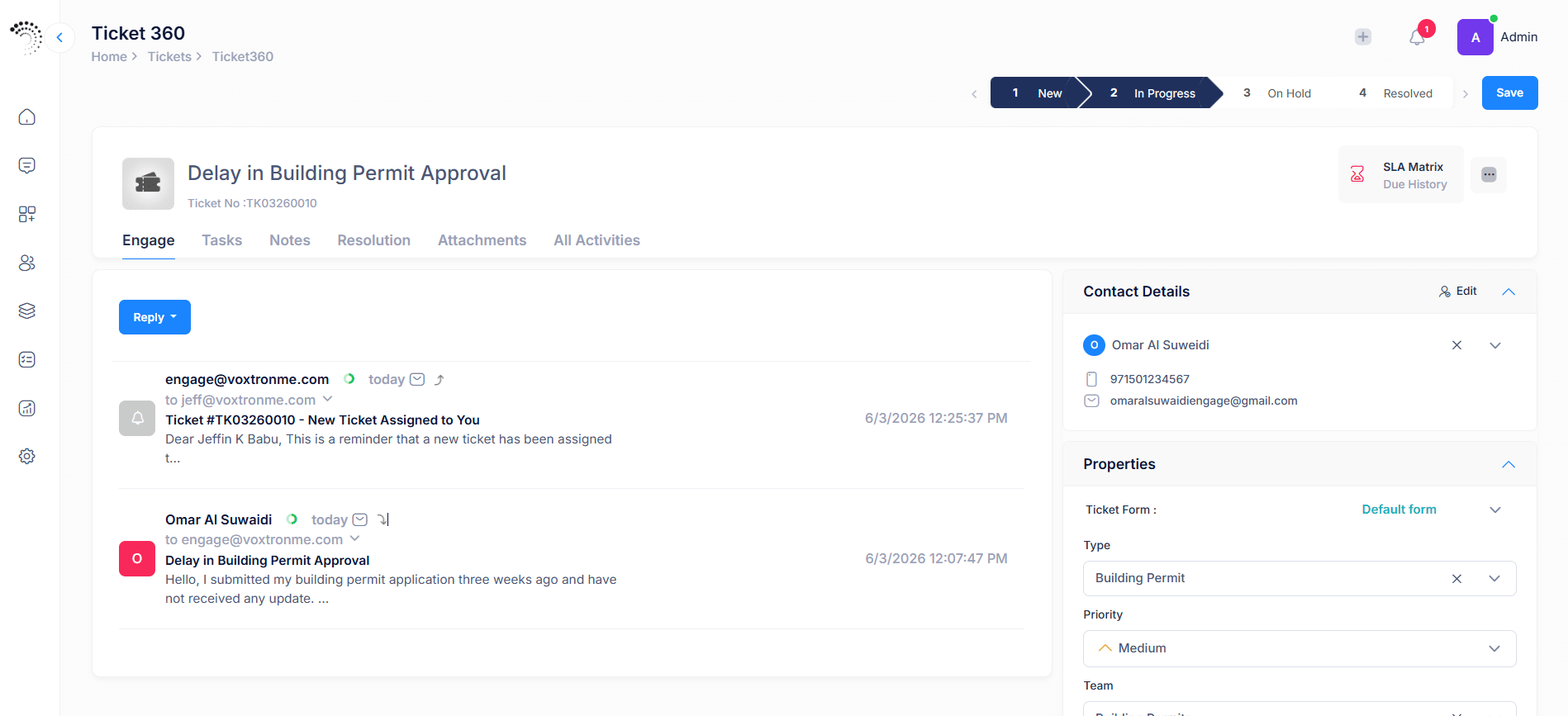This screenshot has height=716, width=1568.
Task: Collapse sidebar with the back chevron
Action: 59,37
